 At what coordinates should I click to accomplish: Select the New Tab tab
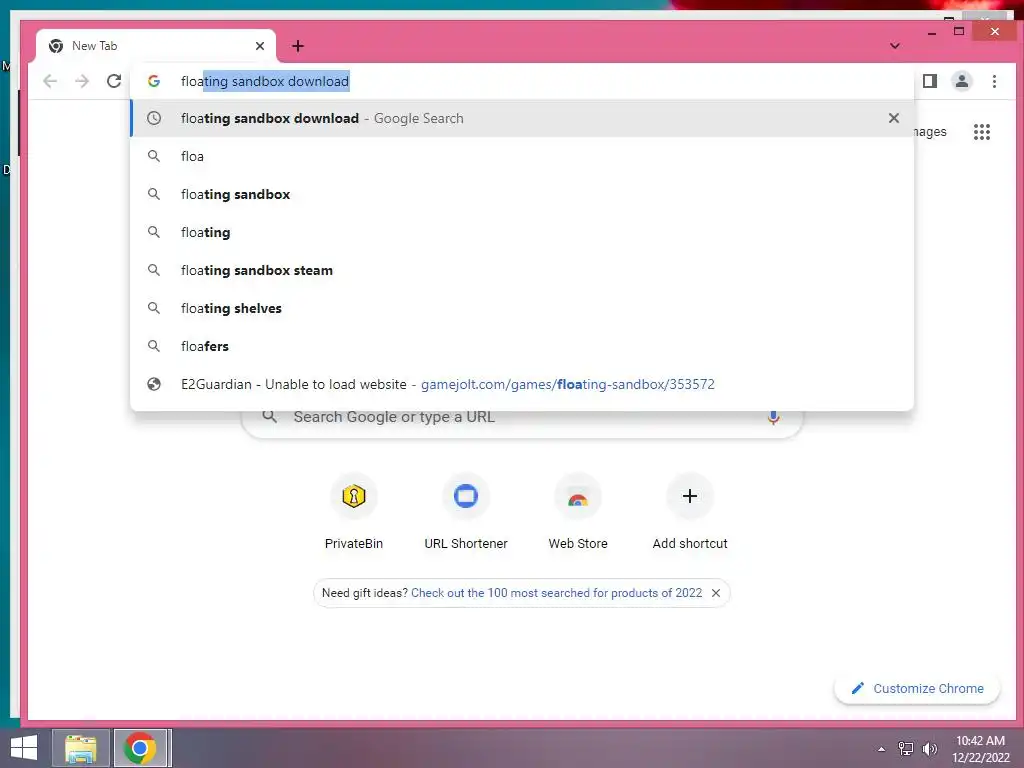pyautogui.click(x=155, y=46)
